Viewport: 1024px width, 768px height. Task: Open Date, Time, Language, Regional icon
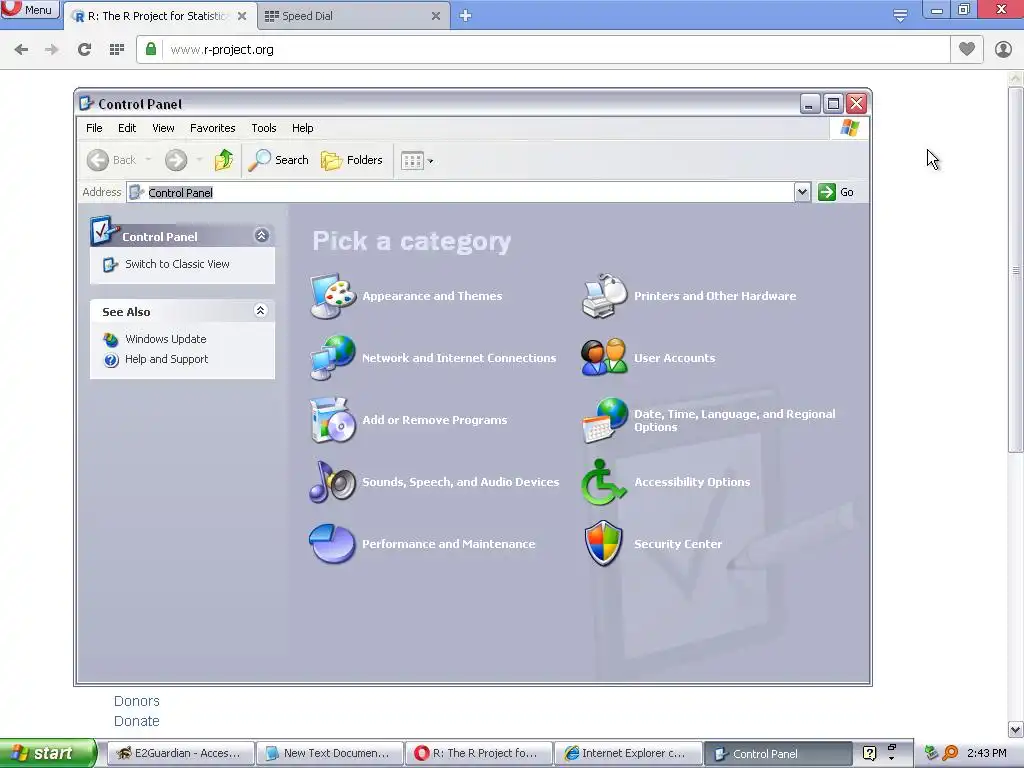click(604, 420)
